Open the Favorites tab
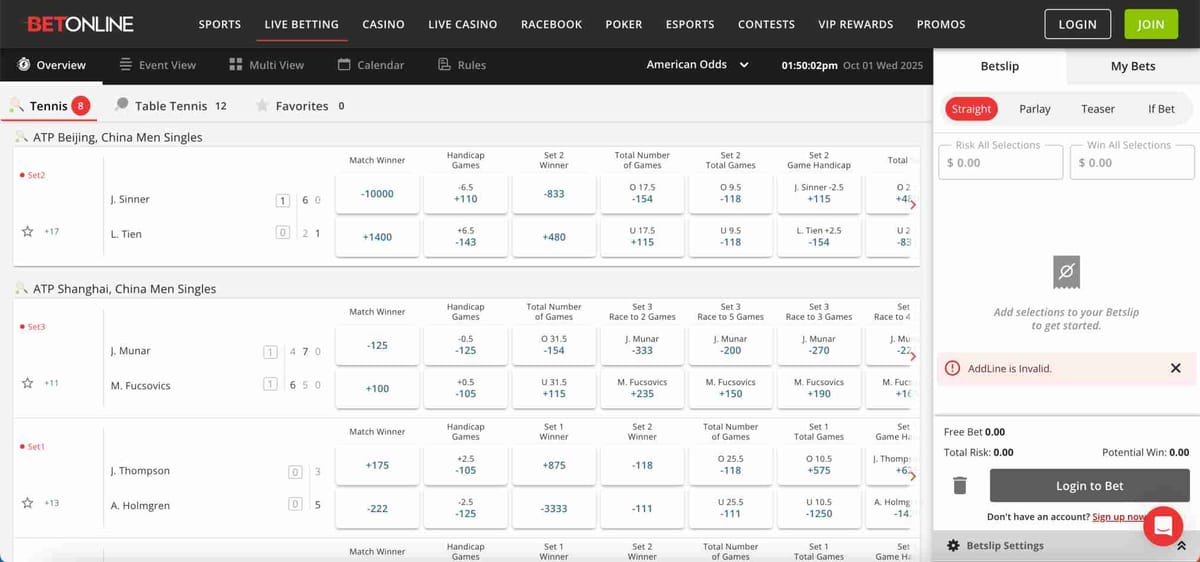The image size is (1200, 562). pos(300,106)
